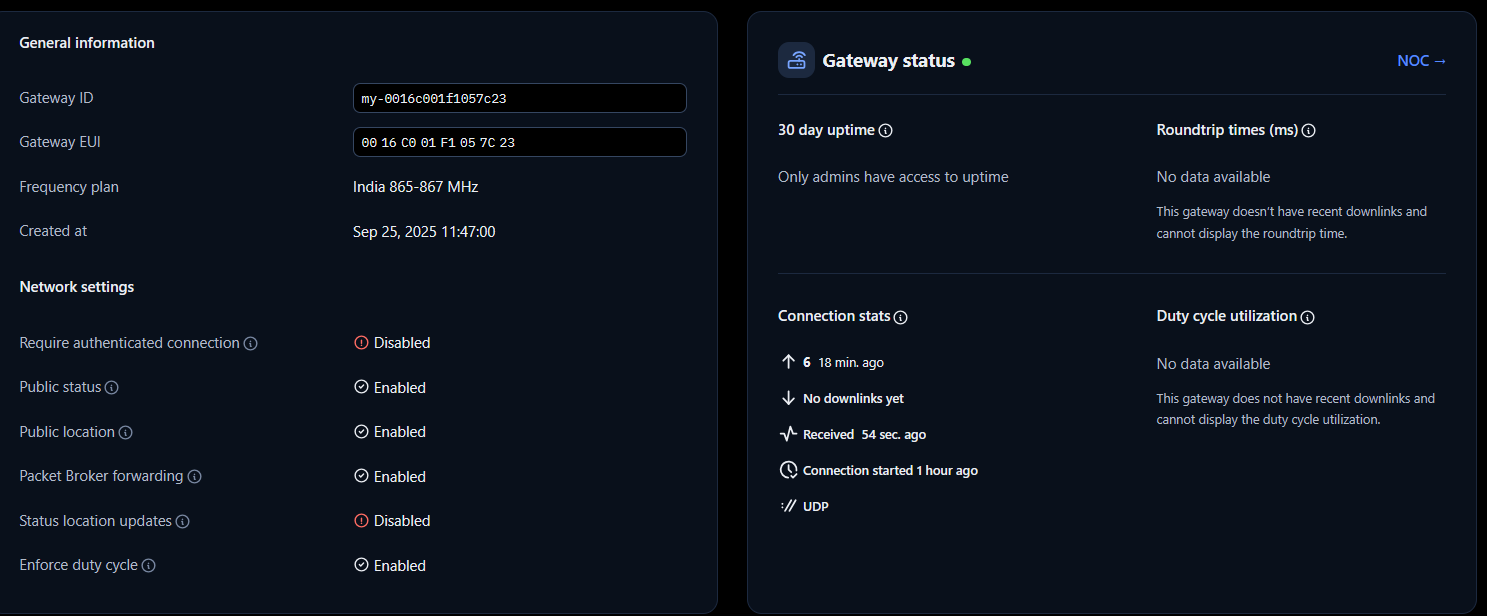Click info icon for Require authenticated connection

coord(251,344)
